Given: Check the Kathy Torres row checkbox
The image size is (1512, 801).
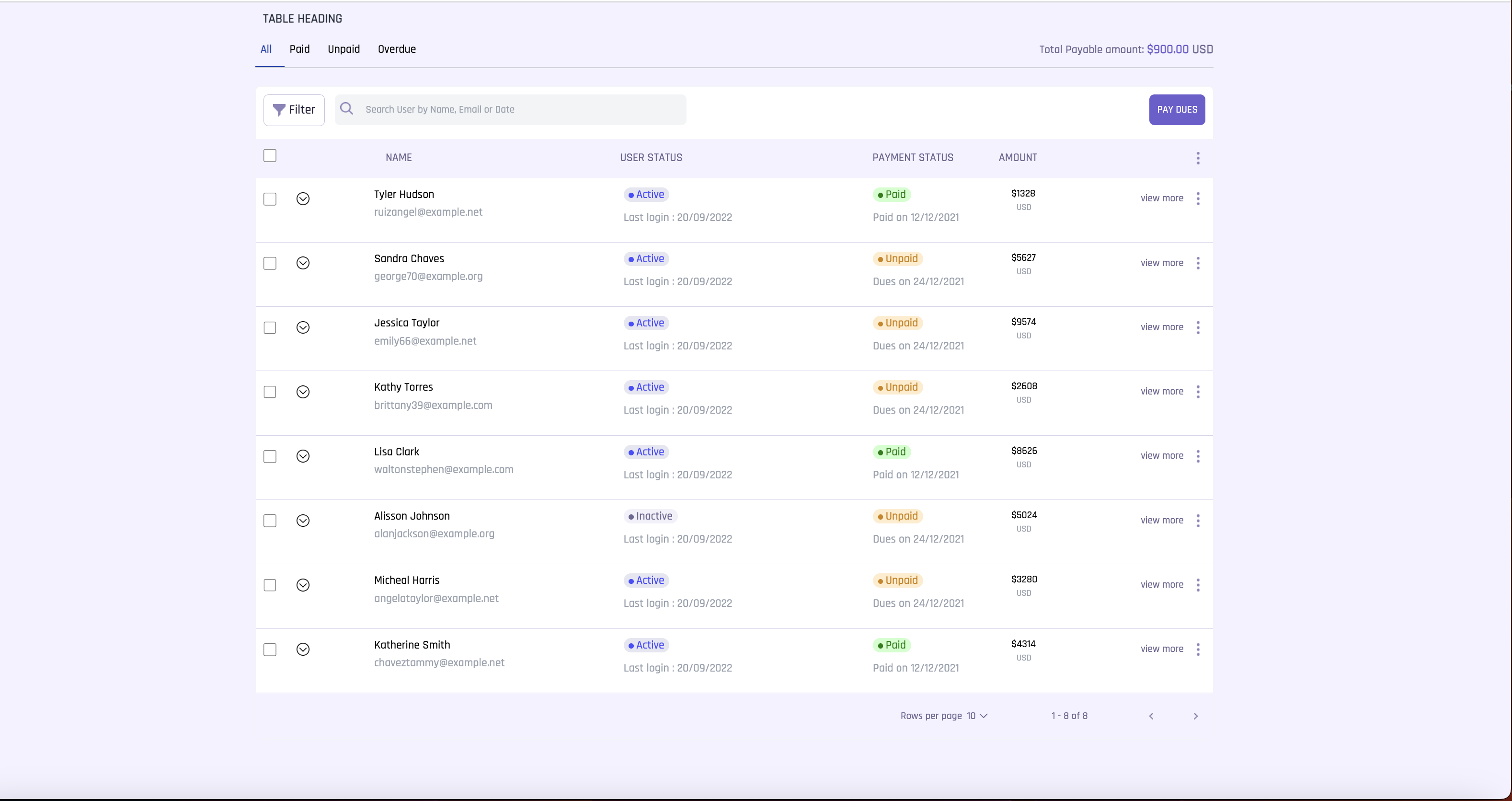Looking at the screenshot, I should click(270, 392).
